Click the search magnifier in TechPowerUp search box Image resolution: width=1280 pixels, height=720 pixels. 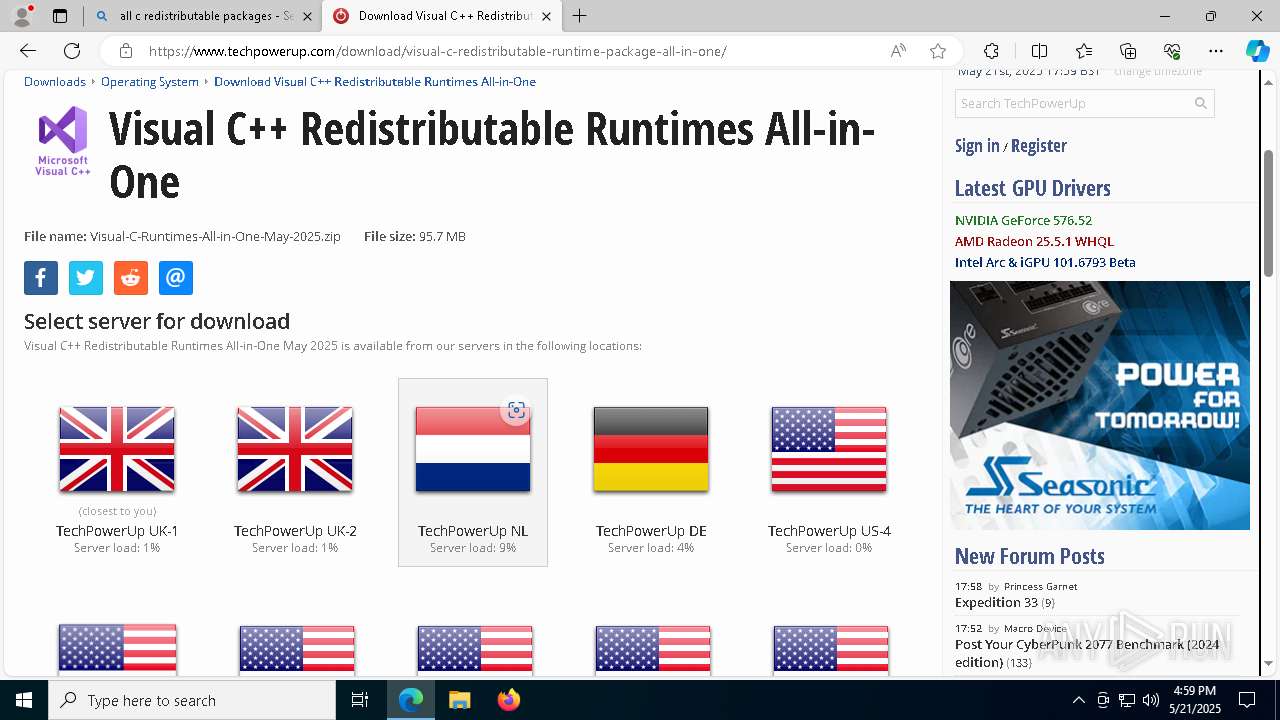click(x=1201, y=103)
